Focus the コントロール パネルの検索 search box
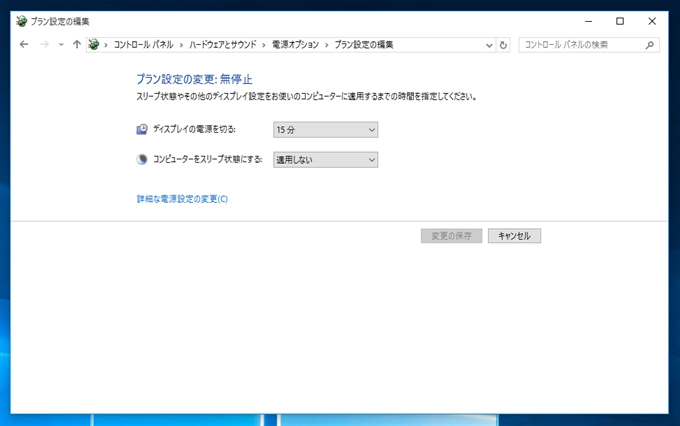This screenshot has height=426, width=680. click(589, 45)
